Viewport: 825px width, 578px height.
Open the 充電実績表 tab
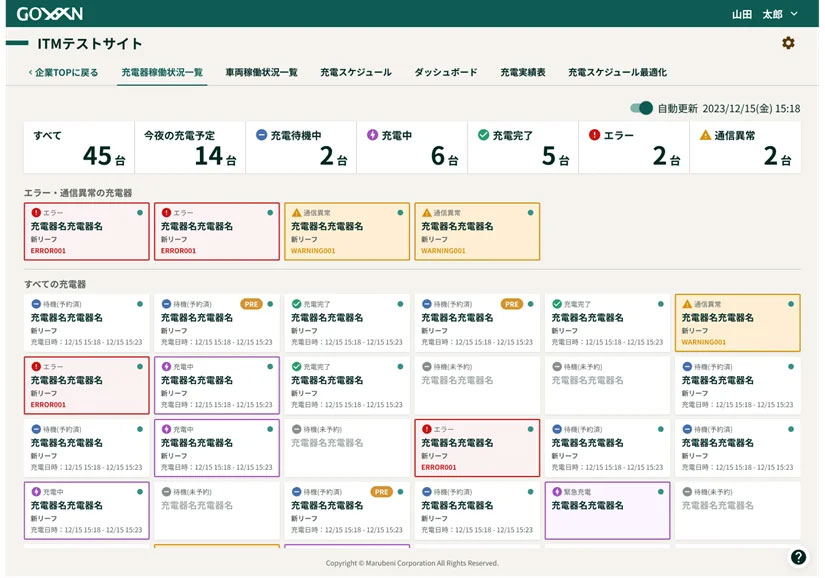(522, 72)
